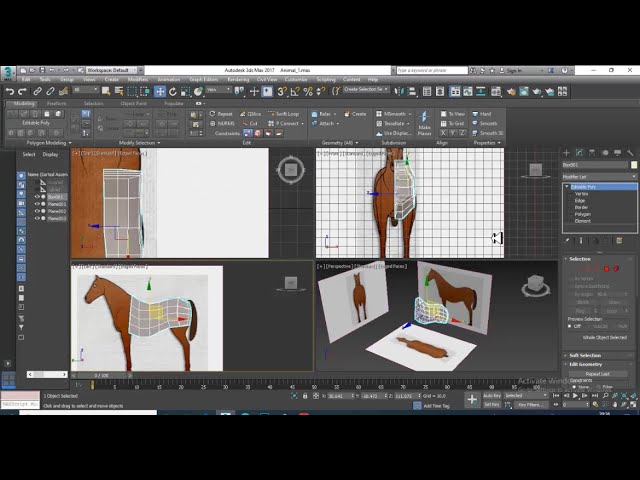Expand the Modify Selection panel arrow
Image resolution: width=640 pixels, height=480 pixels.
click(x=158, y=143)
